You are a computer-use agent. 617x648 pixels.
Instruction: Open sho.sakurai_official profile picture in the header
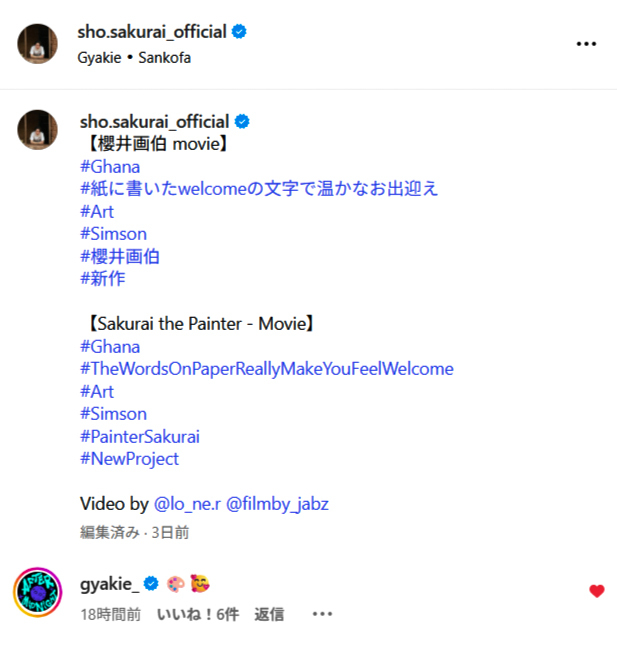[x=37, y=44]
